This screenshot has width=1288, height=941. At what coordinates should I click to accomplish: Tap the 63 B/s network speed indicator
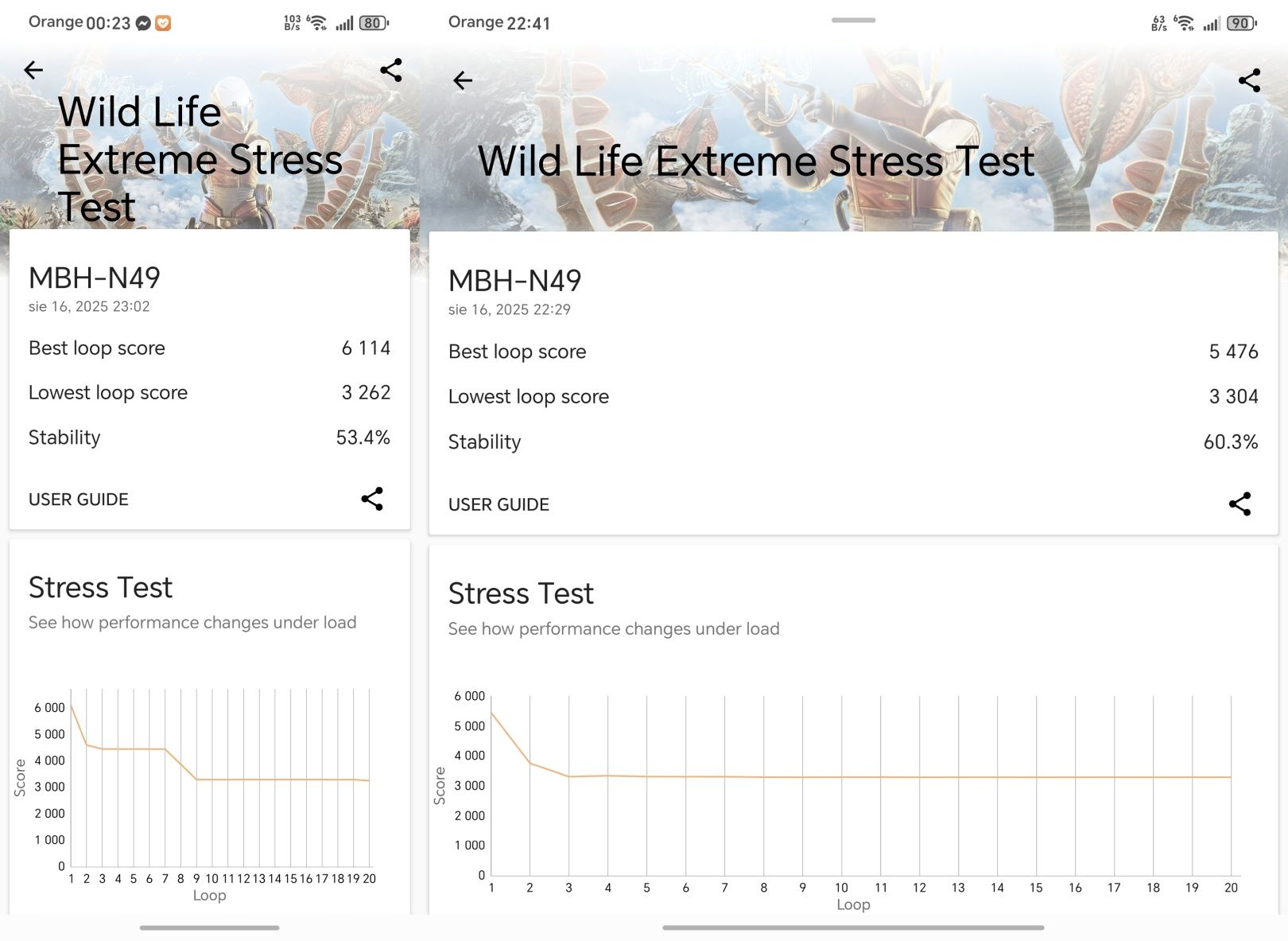[1159, 23]
